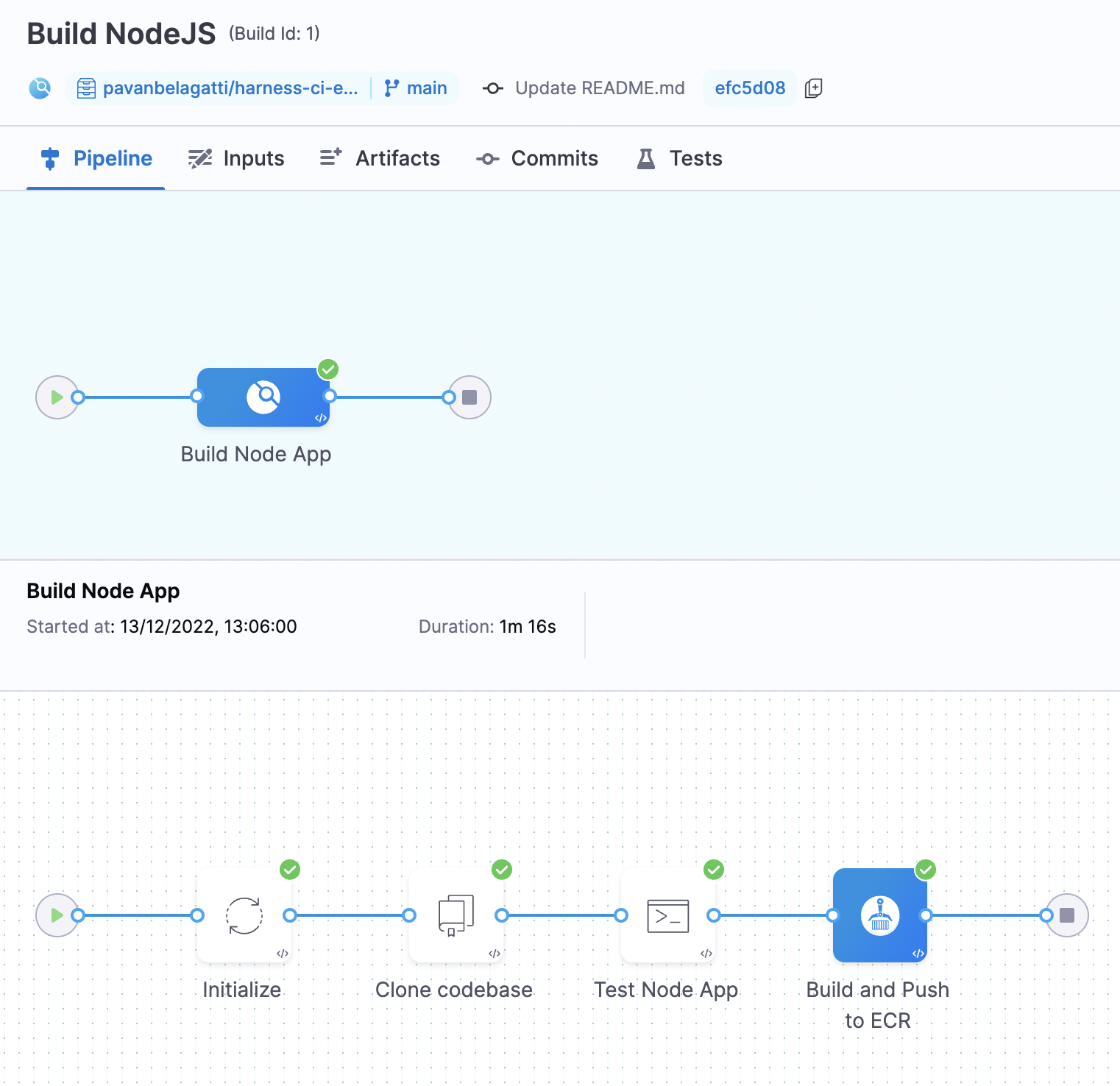
Task: Click the Test Node App step label
Action: pyautogui.click(x=666, y=990)
